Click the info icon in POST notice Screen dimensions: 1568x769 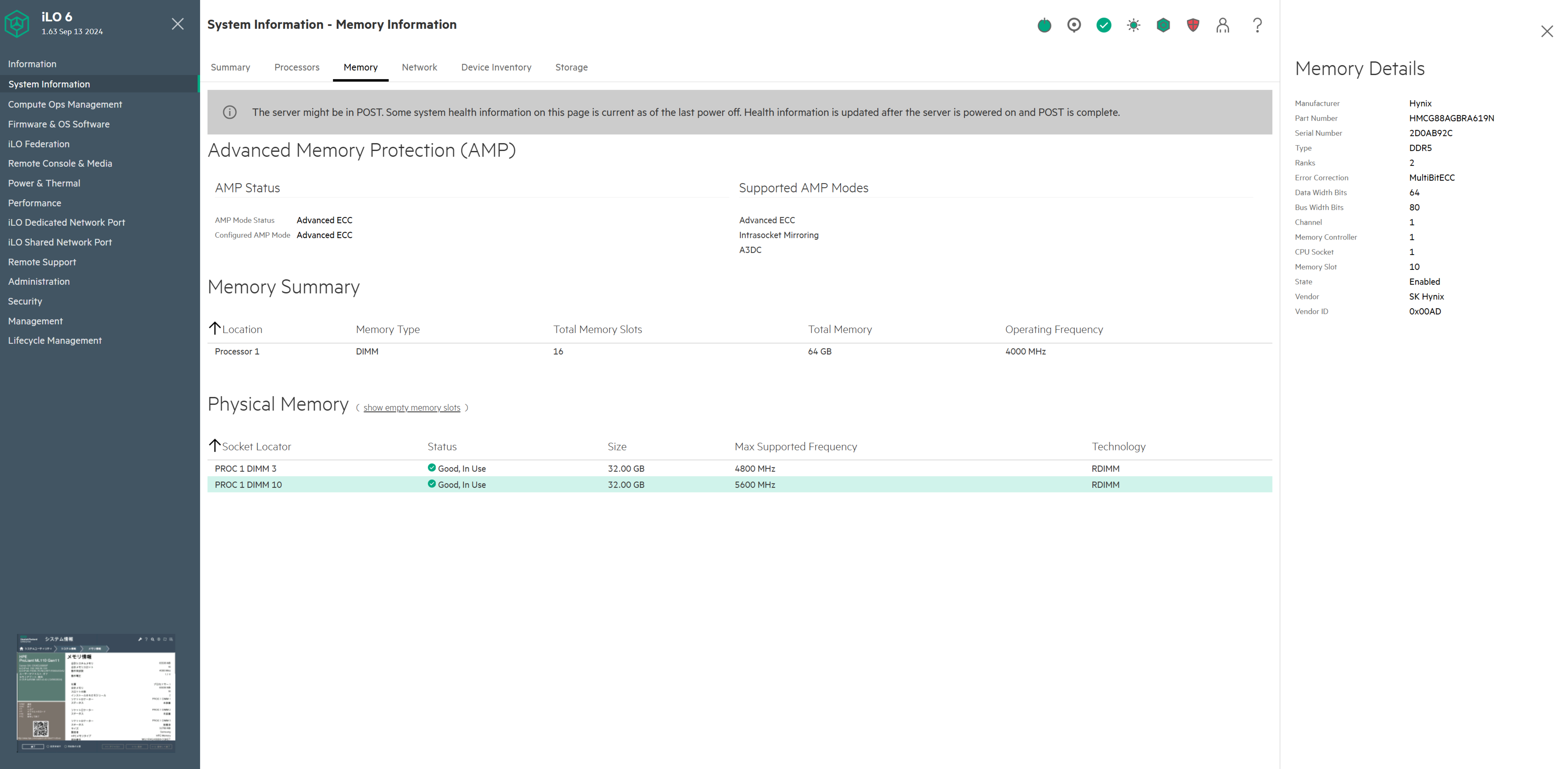tap(229, 112)
